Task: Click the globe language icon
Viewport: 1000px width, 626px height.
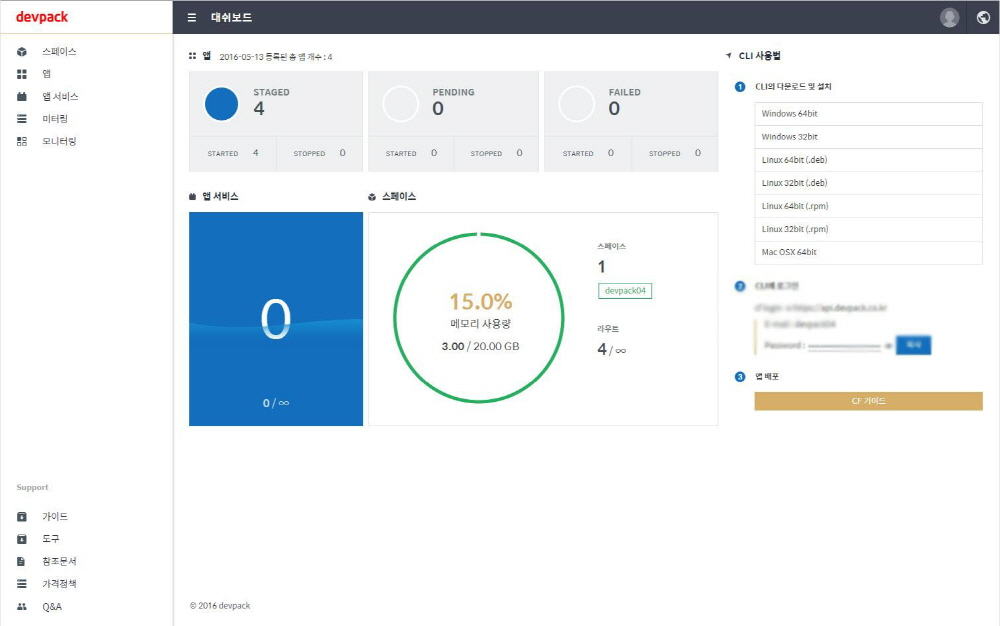Action: [x=983, y=17]
